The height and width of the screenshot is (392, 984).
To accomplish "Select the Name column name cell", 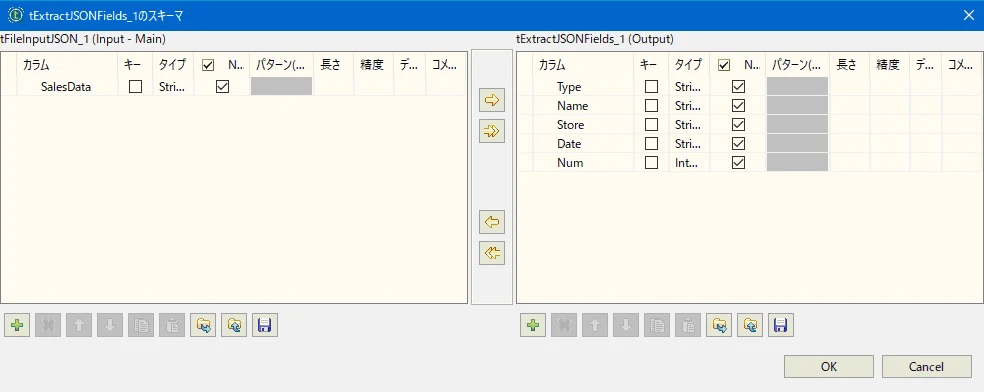I will coord(584,105).
